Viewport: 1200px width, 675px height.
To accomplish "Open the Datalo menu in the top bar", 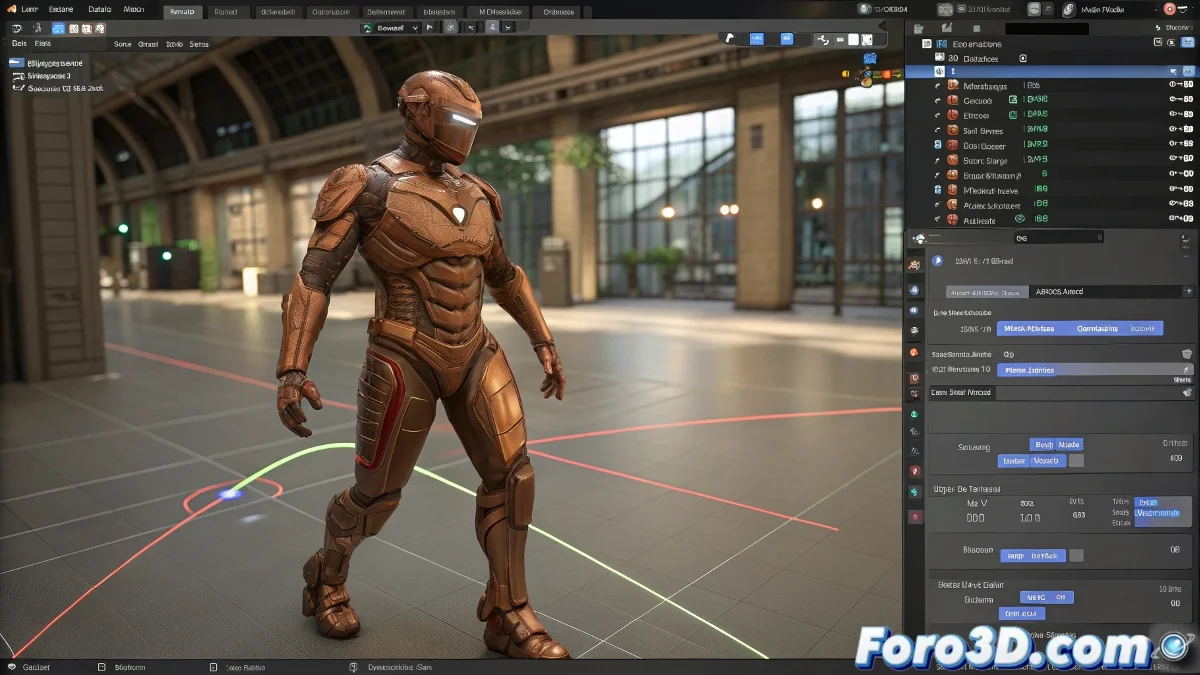I will (99, 9).
